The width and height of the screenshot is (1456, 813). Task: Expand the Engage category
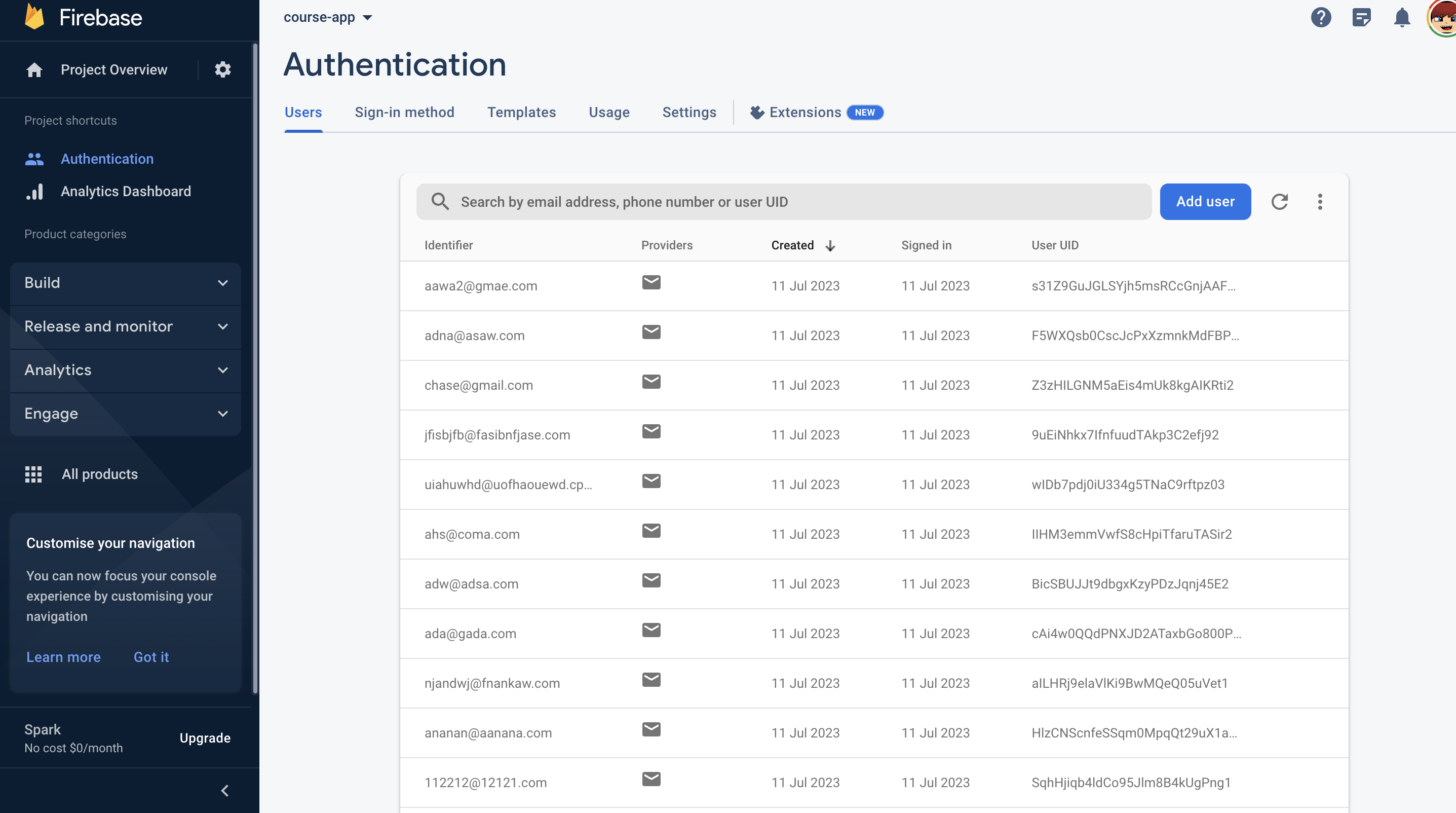click(126, 413)
